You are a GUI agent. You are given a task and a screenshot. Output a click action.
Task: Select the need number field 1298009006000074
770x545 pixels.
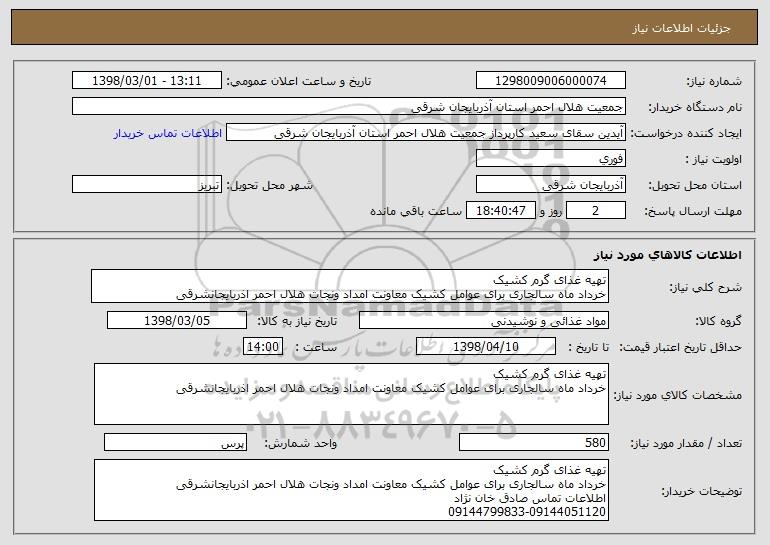pyautogui.click(x=550, y=81)
